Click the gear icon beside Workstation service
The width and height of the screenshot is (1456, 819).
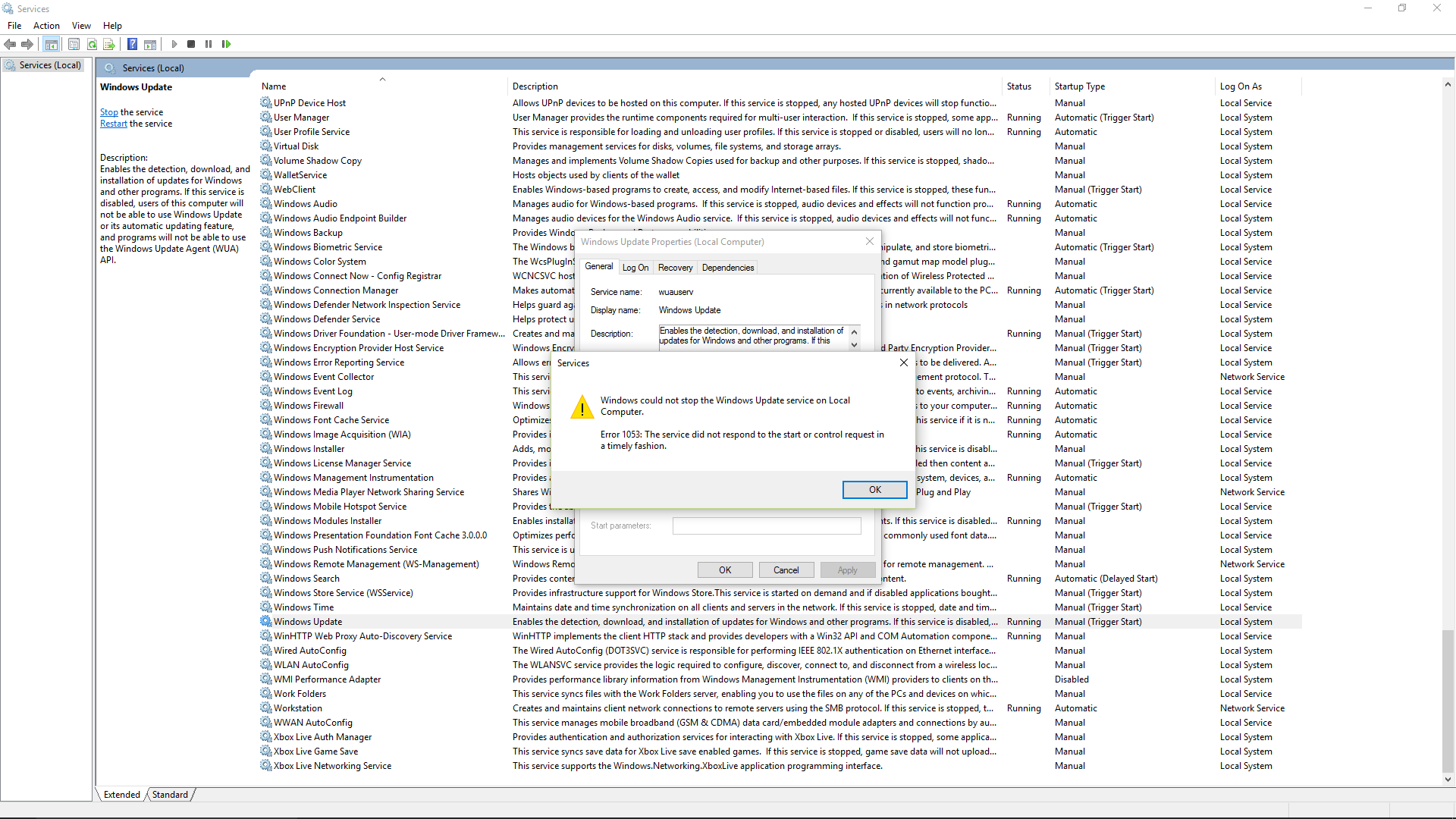[x=265, y=708]
